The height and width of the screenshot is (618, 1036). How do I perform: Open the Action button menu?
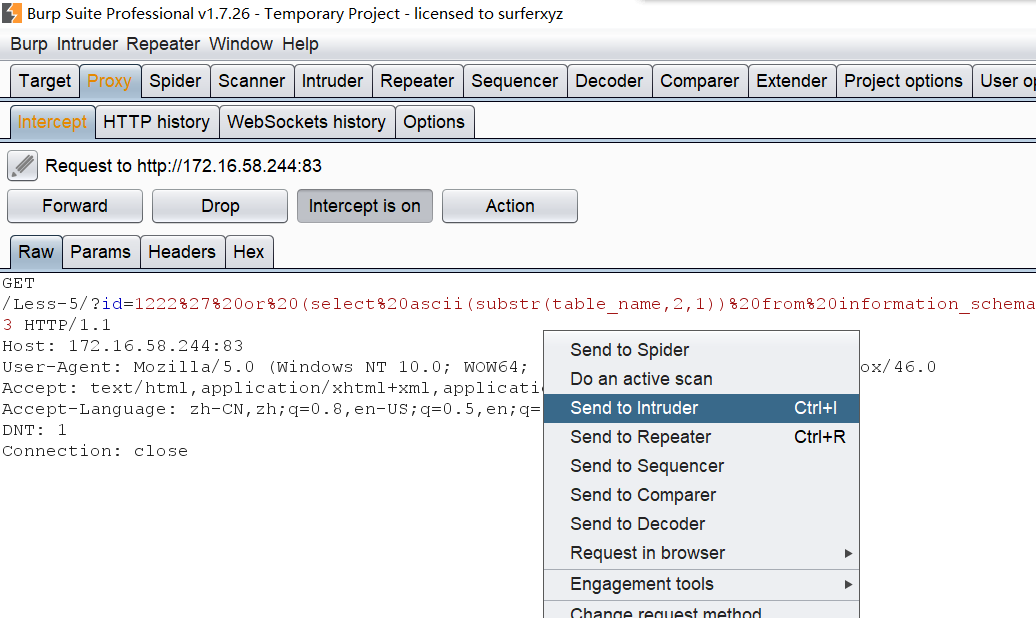[x=510, y=206]
